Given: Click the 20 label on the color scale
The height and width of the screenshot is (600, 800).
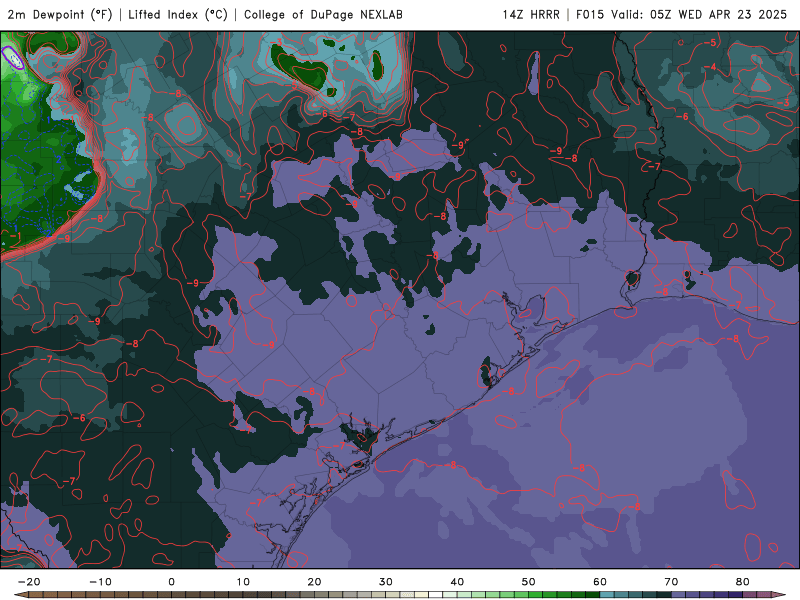Looking at the screenshot, I should point(314,582).
